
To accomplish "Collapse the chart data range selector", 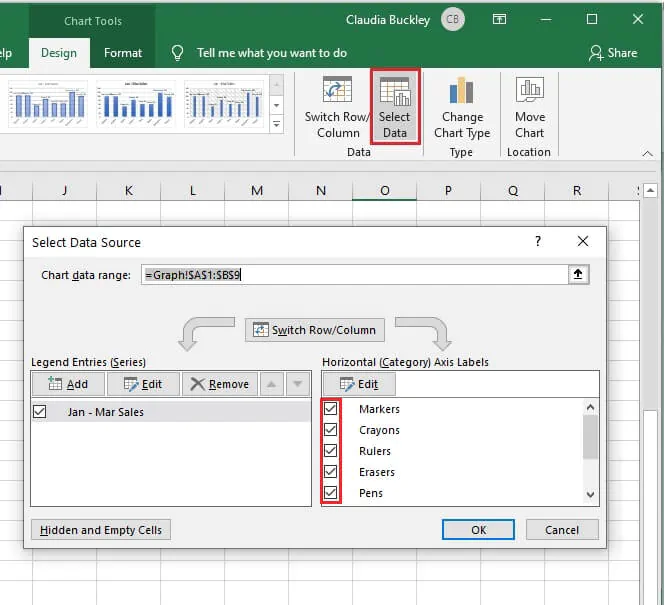I will pyautogui.click(x=578, y=275).
